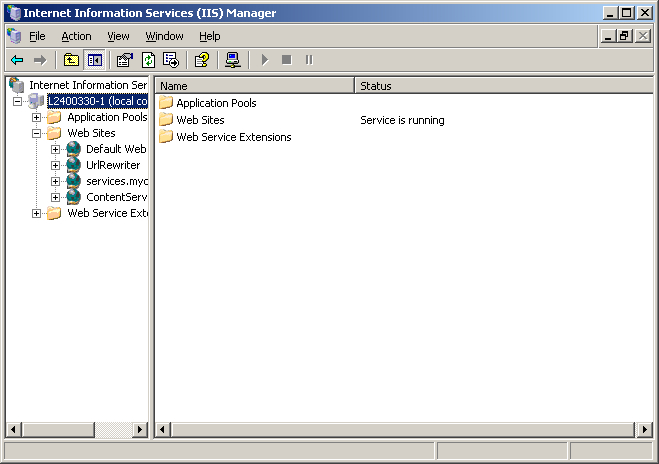Click the "Service is running" status text

[402, 120]
